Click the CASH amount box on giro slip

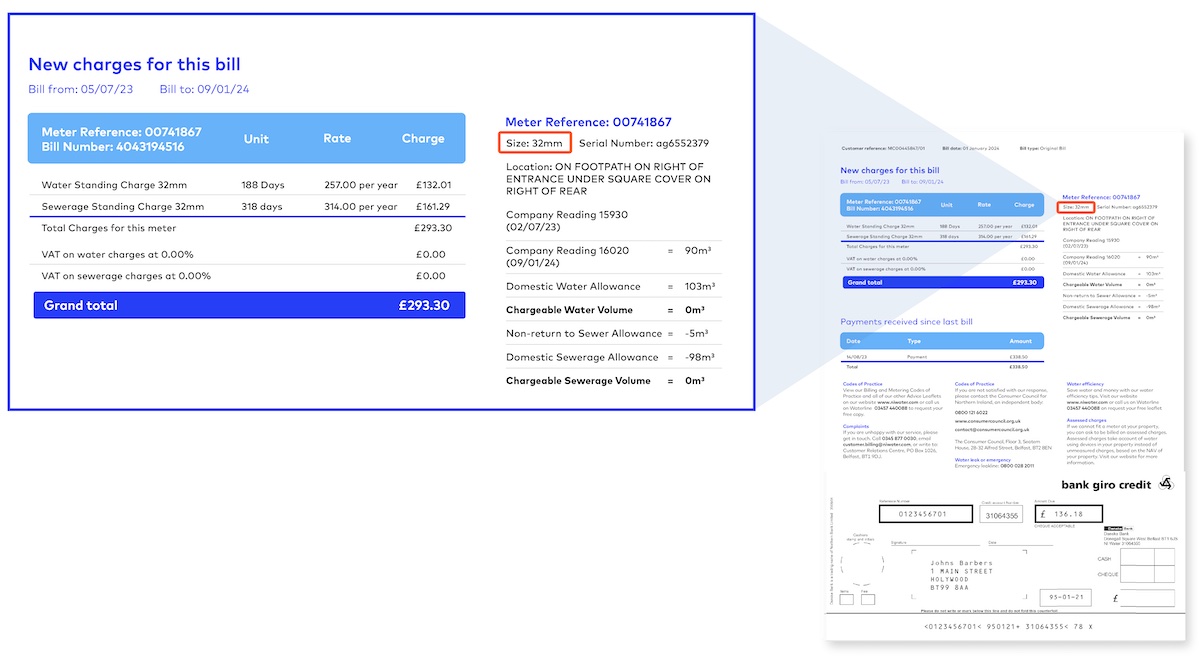coord(1147,557)
